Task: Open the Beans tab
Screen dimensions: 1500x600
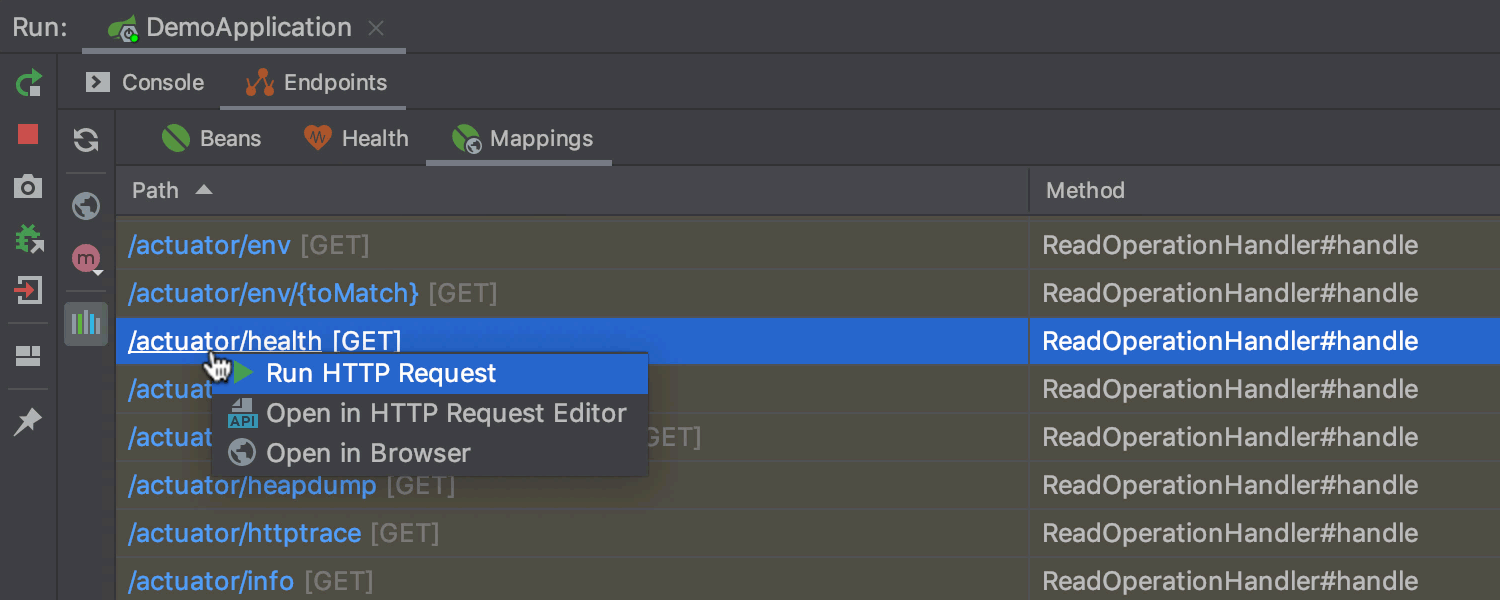Action: tap(212, 138)
